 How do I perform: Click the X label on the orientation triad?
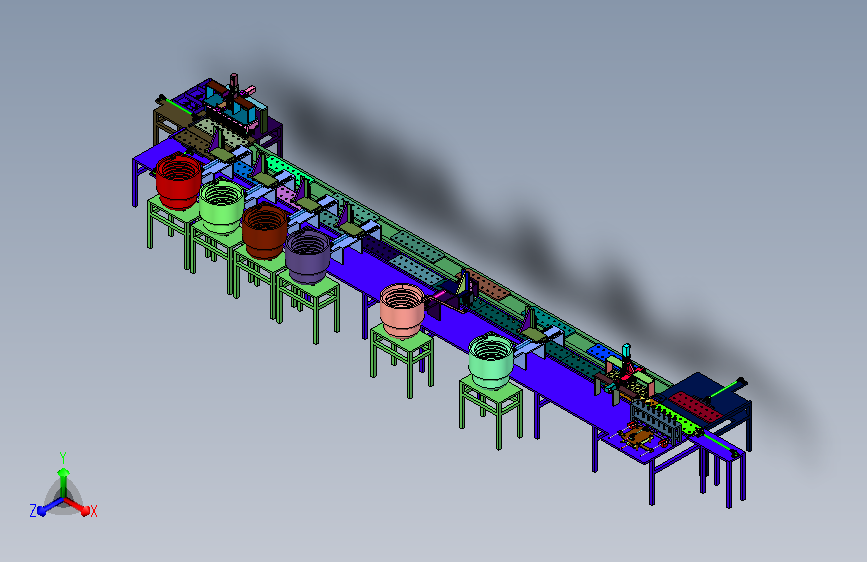pyautogui.click(x=93, y=512)
